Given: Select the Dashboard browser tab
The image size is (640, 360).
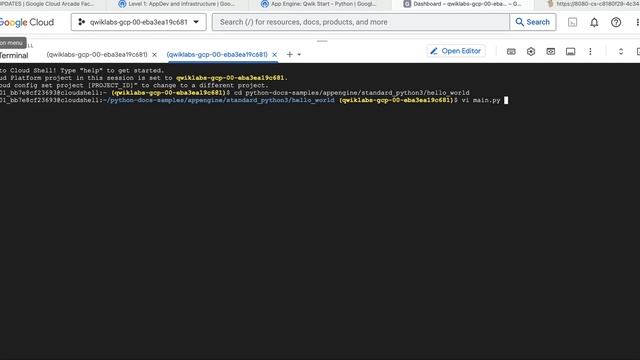Looking at the screenshot, I should (x=462, y=4).
